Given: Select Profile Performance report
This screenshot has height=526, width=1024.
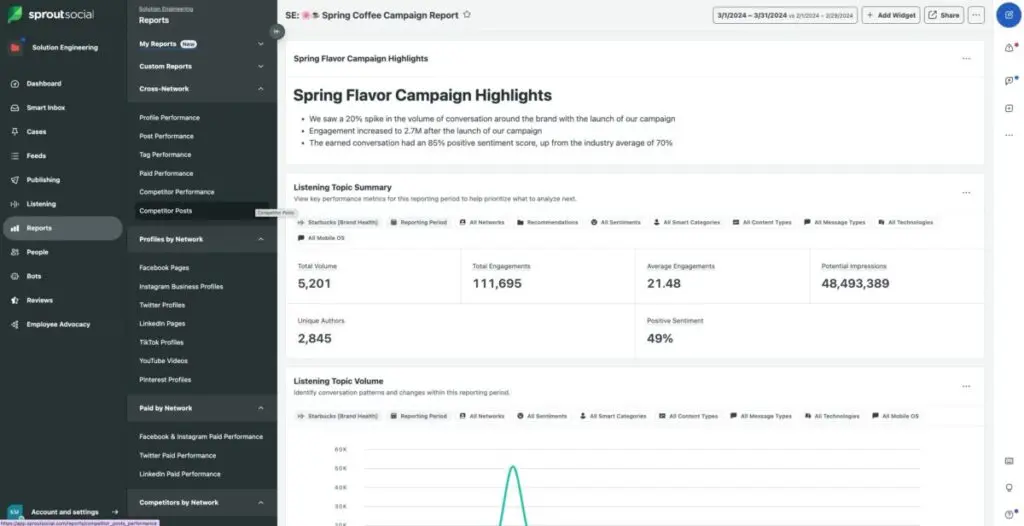Looking at the screenshot, I should coord(169,118).
